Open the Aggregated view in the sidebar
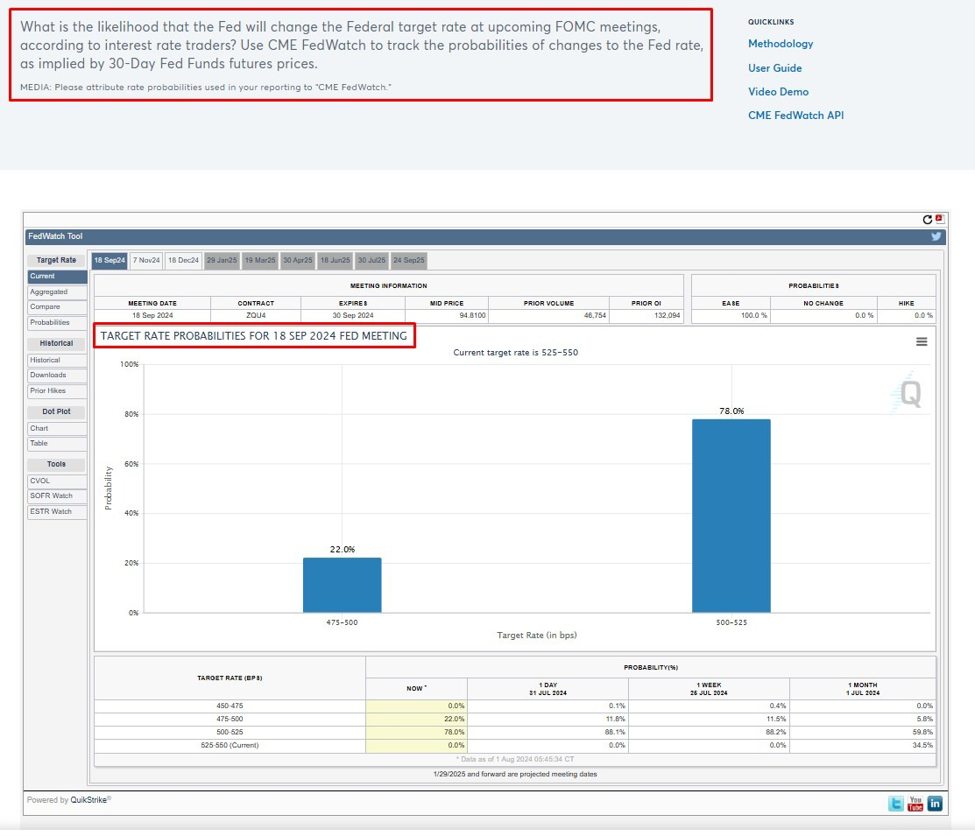The width and height of the screenshot is (975, 836). tap(56, 292)
